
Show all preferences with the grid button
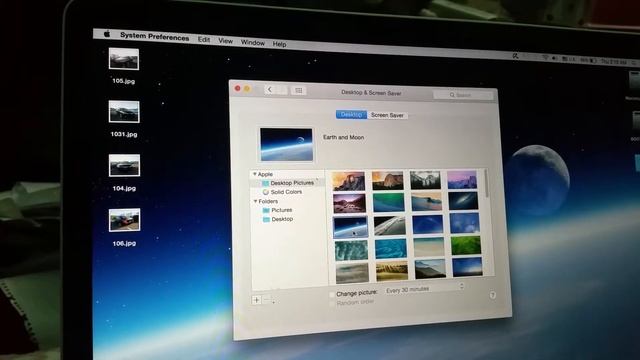(299, 91)
